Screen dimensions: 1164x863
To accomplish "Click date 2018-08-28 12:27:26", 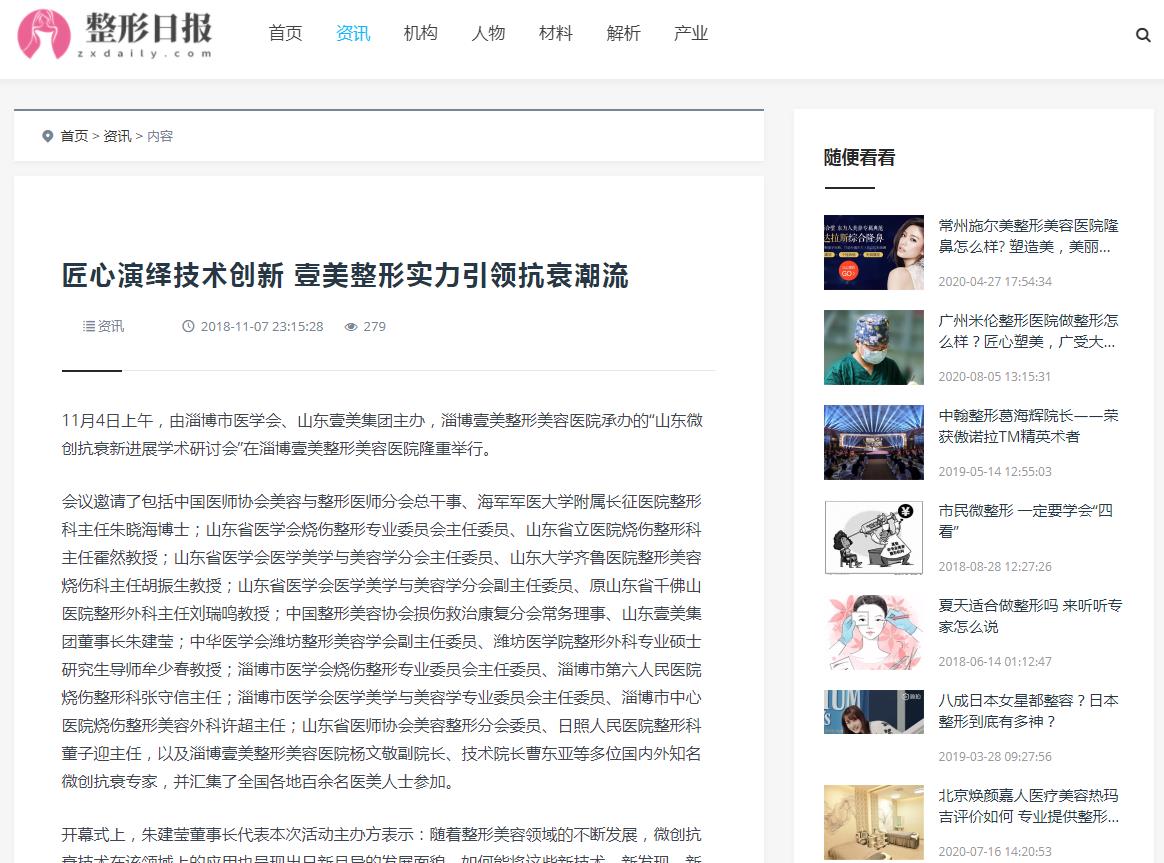I will coord(995,566).
